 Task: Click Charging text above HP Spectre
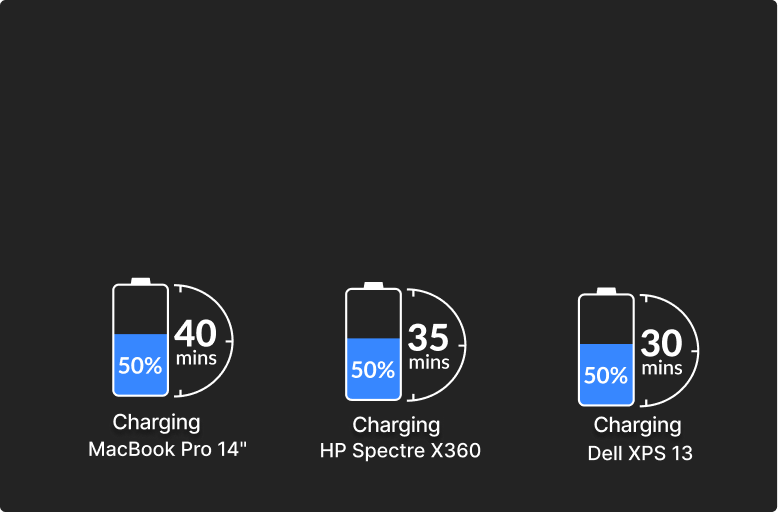396,426
